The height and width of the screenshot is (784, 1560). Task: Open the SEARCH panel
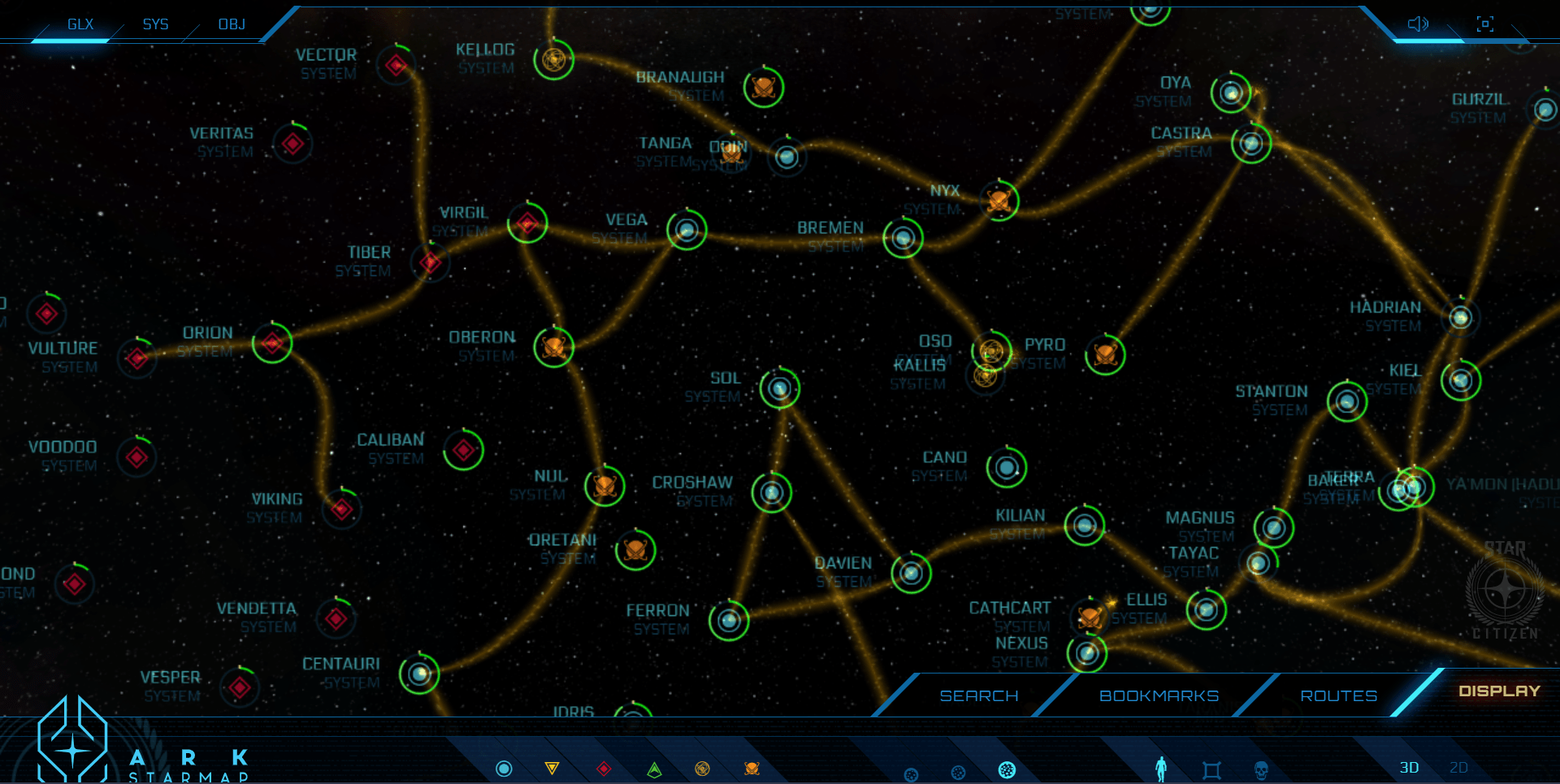point(979,696)
